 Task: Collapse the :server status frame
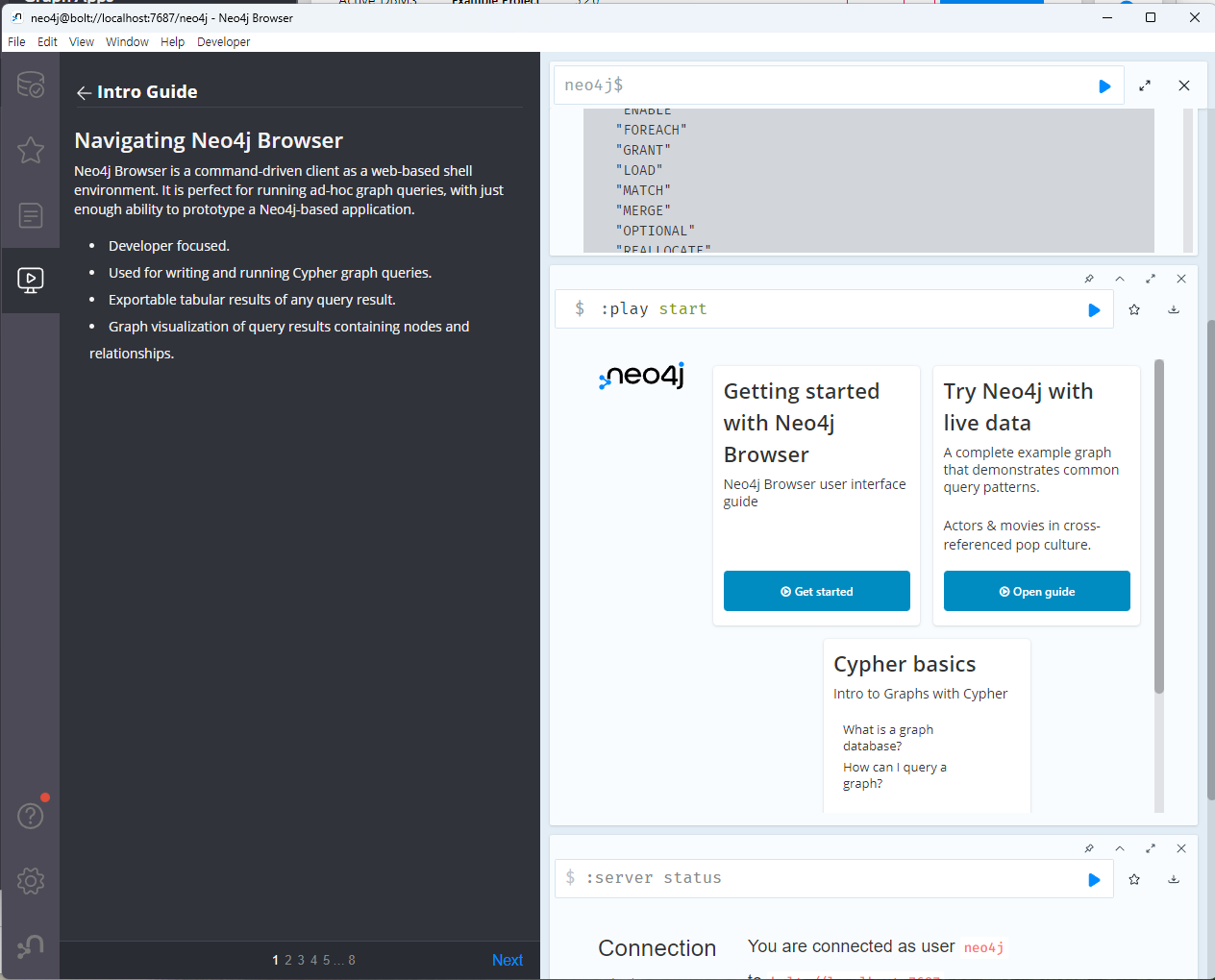(x=1120, y=848)
